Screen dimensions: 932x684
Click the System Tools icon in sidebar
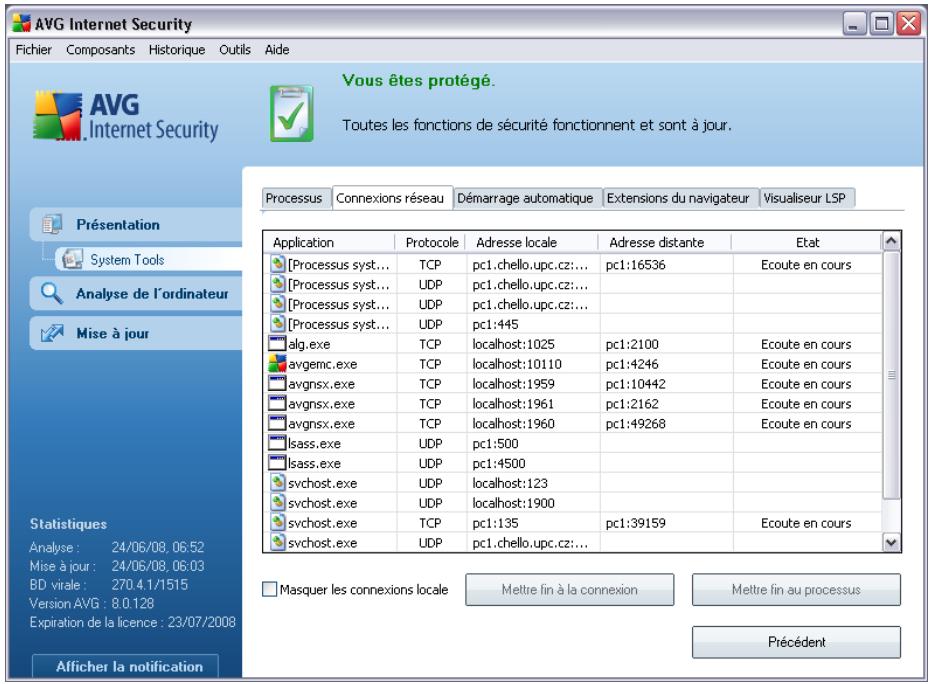tap(73, 259)
